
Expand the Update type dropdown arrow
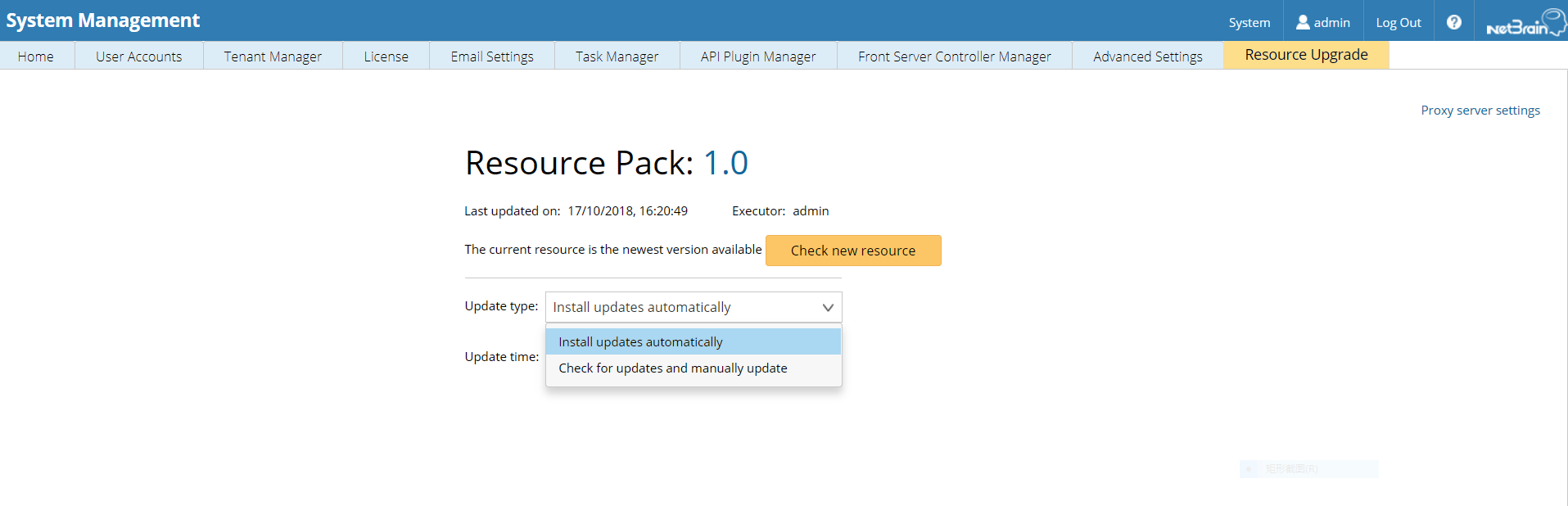[827, 308]
